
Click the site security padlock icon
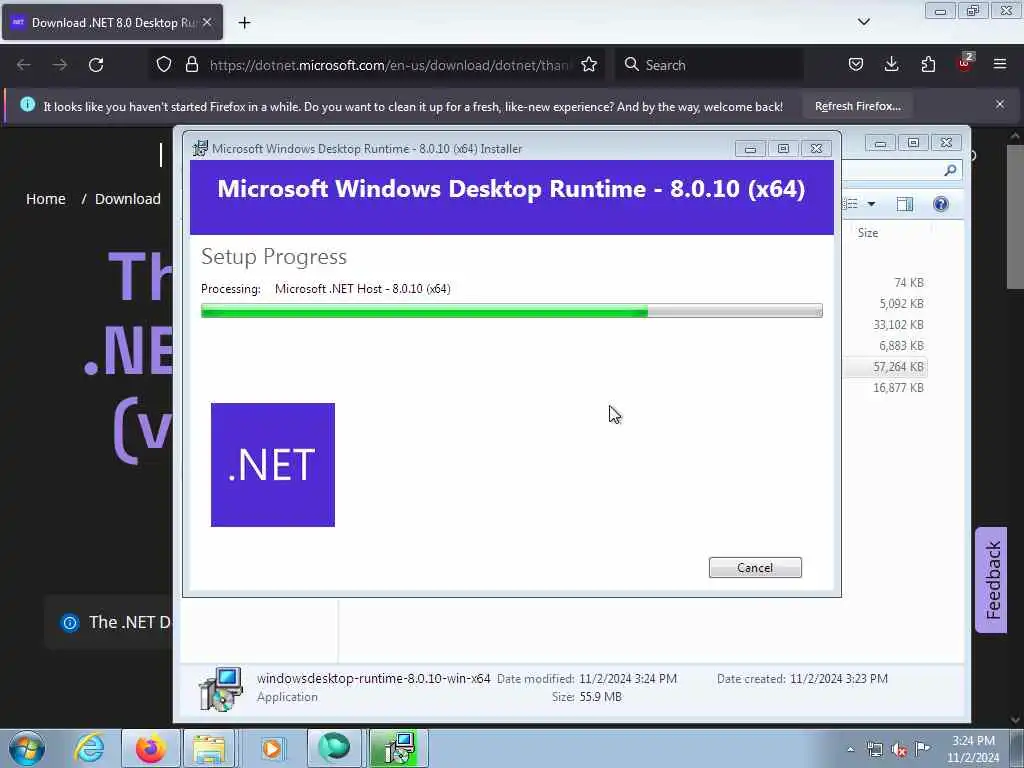[x=191, y=65]
